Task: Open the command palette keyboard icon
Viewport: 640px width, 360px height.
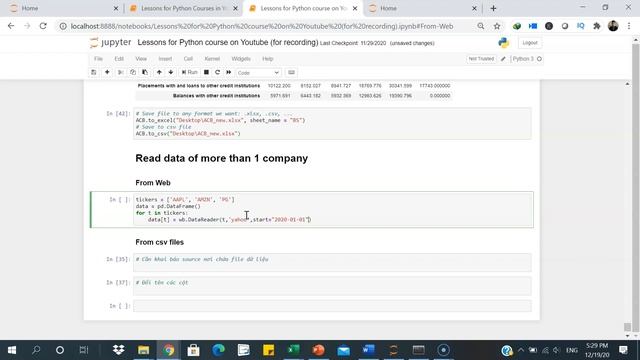Action: (x=291, y=72)
